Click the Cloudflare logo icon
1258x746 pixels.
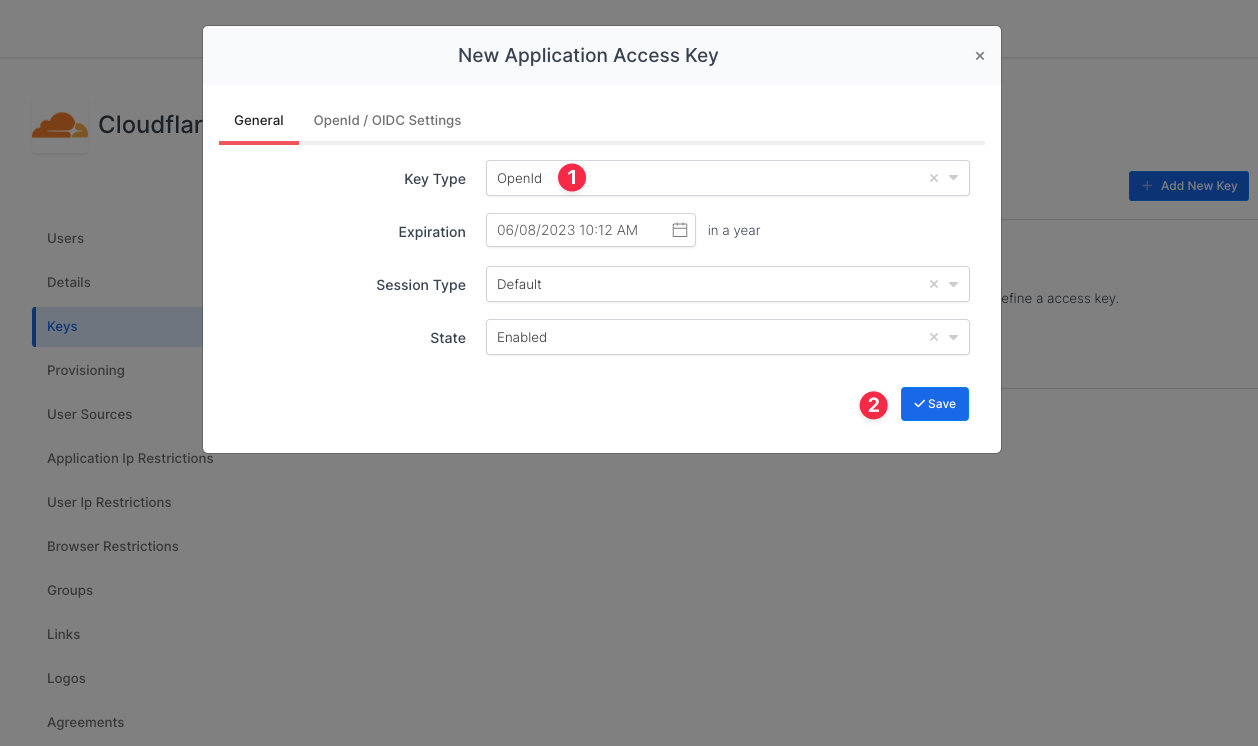tap(60, 125)
